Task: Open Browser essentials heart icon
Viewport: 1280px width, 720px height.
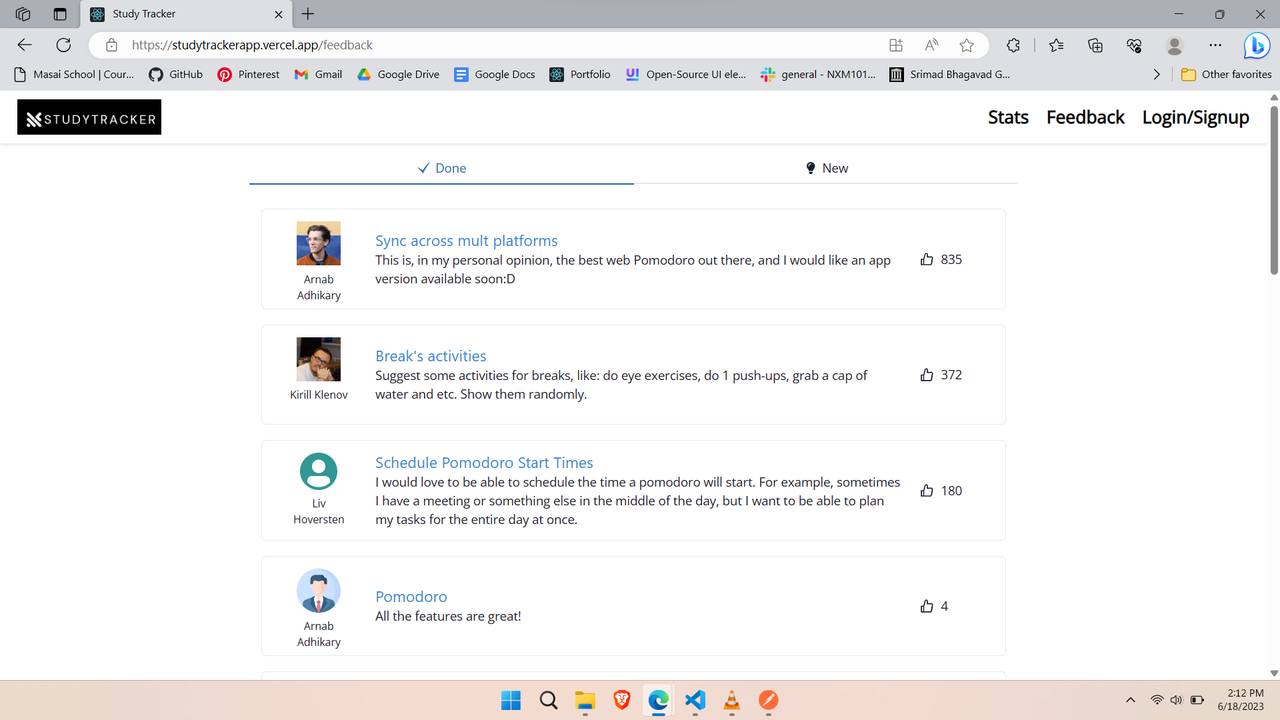Action: click(x=1134, y=45)
